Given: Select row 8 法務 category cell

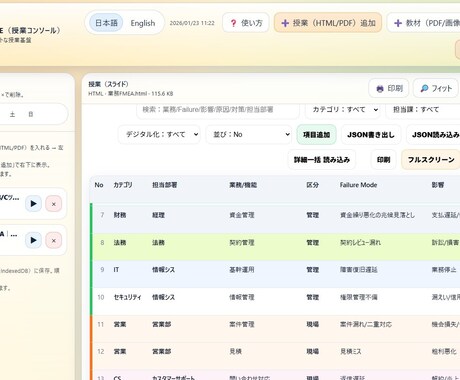Looking at the screenshot, I should [120, 243].
